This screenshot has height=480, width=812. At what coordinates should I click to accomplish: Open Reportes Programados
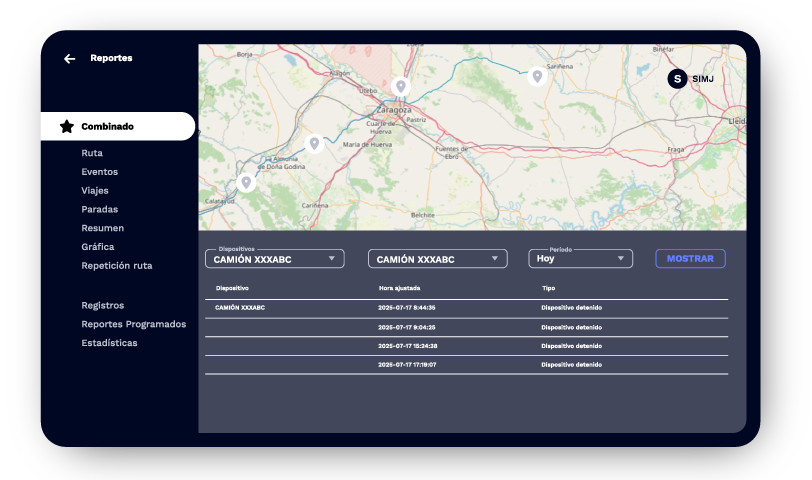pos(133,324)
